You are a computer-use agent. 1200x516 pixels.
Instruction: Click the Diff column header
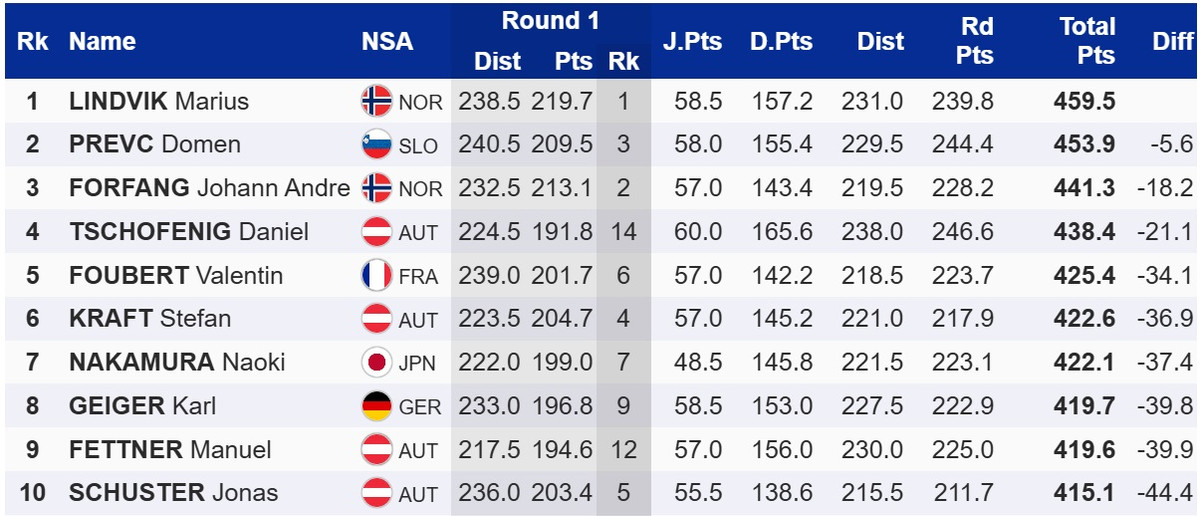click(1172, 41)
